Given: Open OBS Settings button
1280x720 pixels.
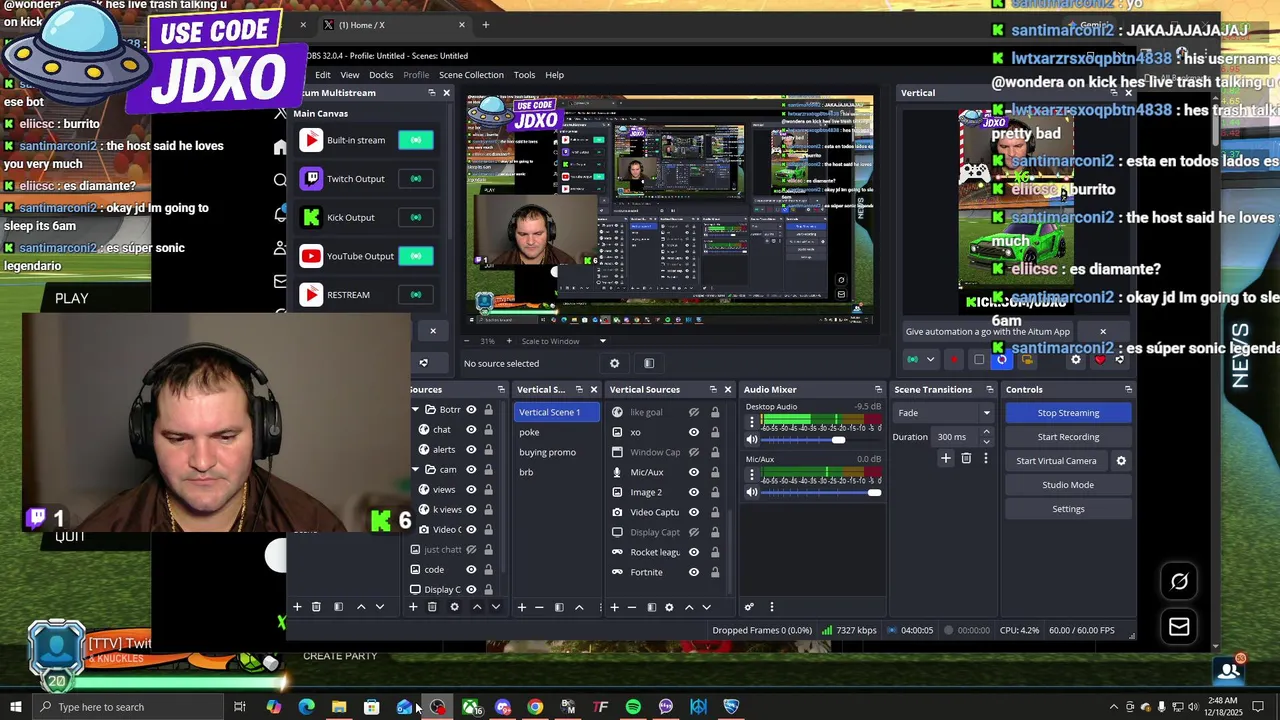Looking at the screenshot, I should coord(1068,509).
